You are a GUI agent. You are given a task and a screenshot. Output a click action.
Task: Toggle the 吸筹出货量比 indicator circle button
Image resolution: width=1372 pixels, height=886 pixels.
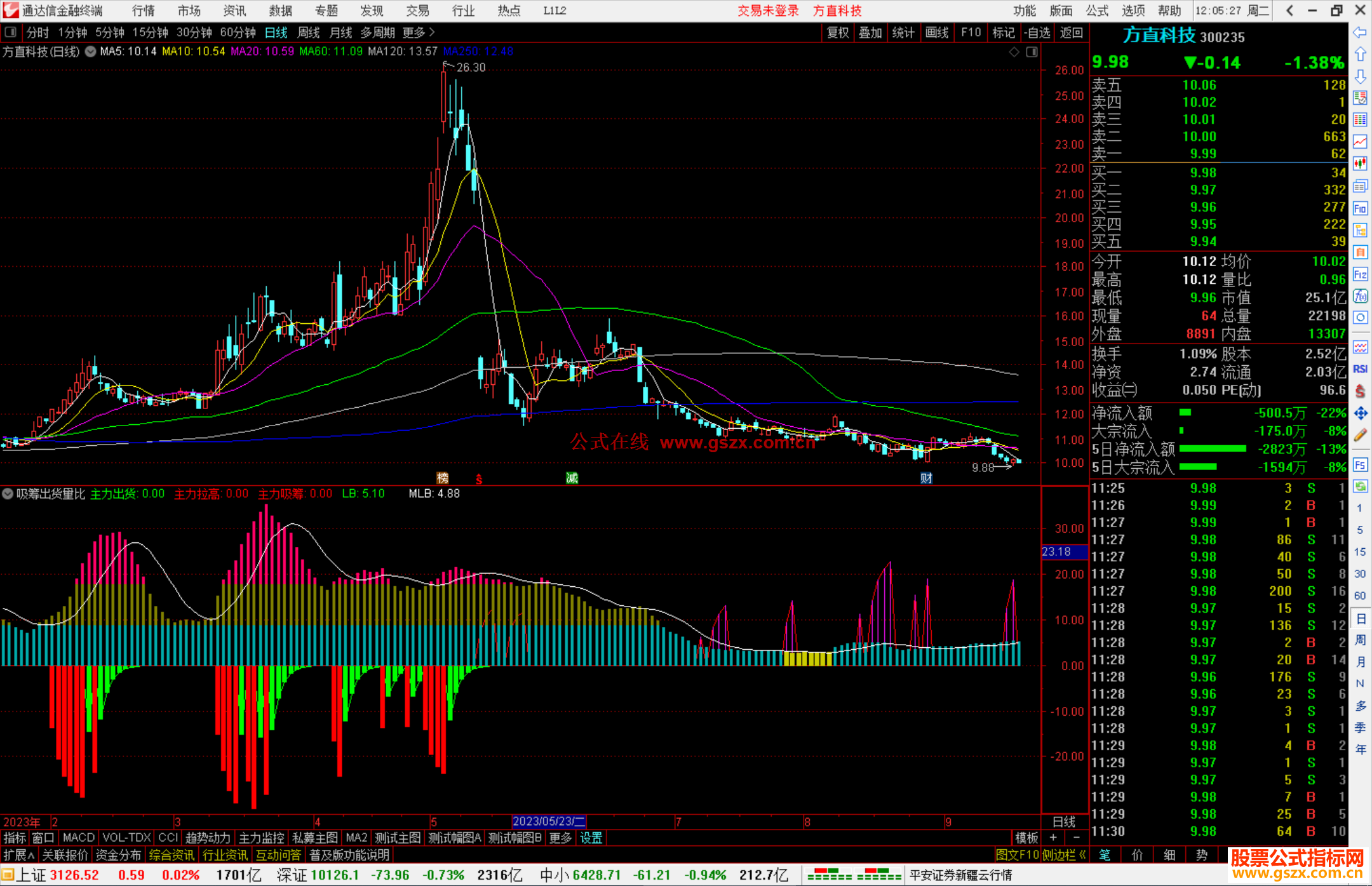[x=8, y=493]
